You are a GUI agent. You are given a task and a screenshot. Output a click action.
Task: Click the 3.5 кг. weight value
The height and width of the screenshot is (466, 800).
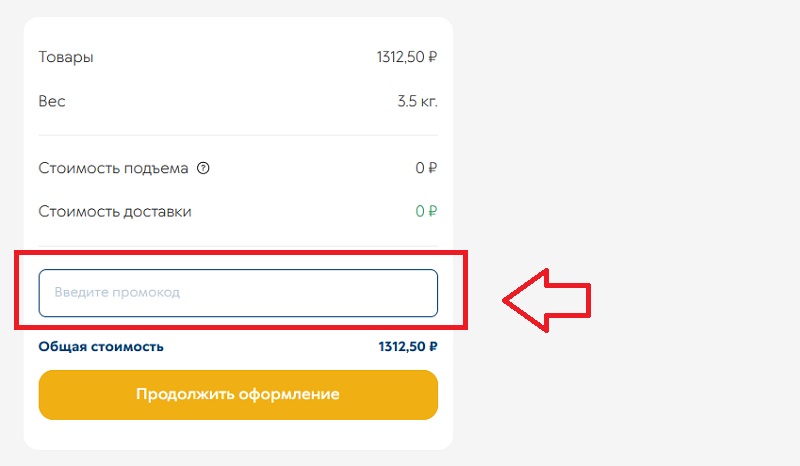click(417, 101)
